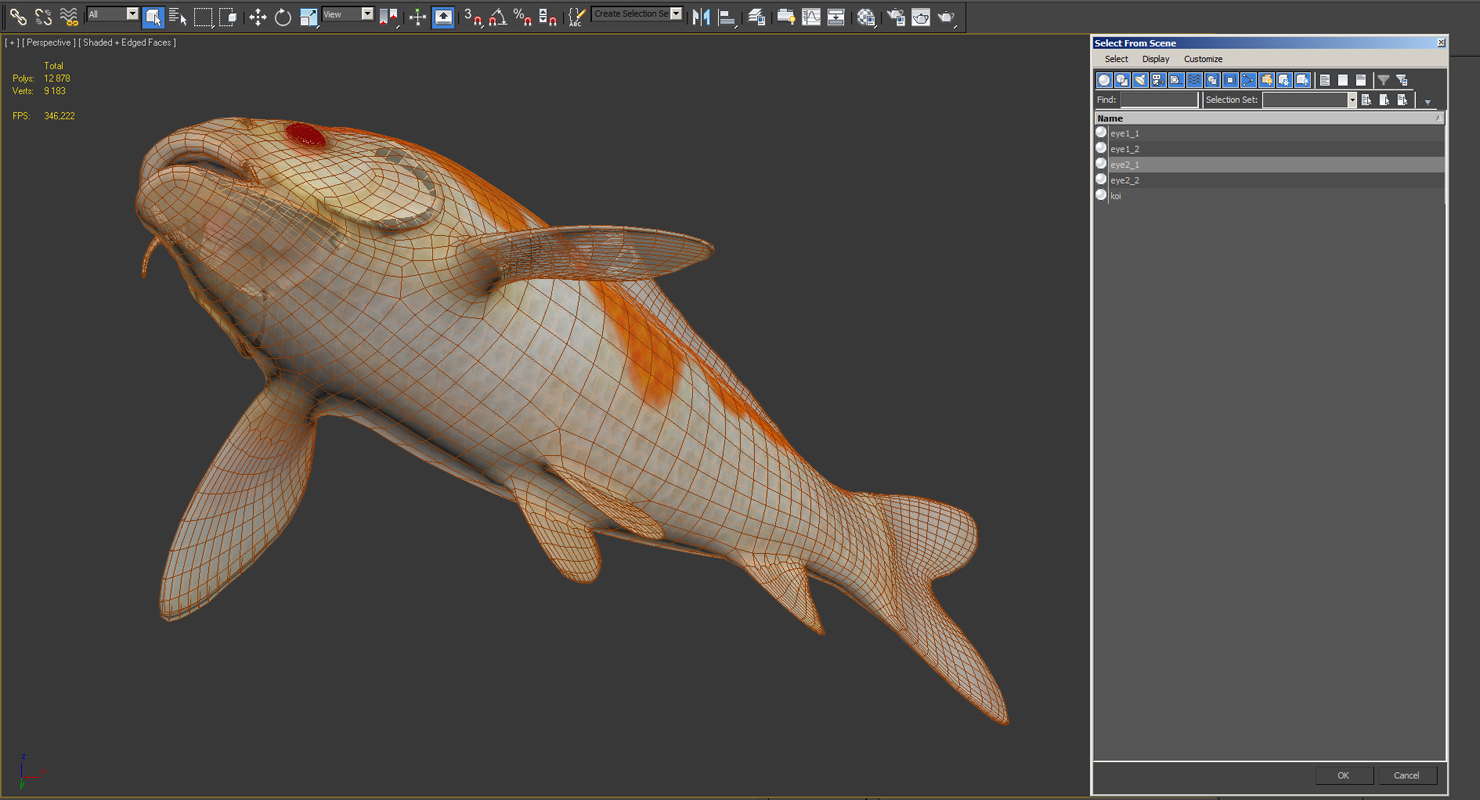
Task: Toggle Display Cameras filter in dialog
Action: (1158, 80)
